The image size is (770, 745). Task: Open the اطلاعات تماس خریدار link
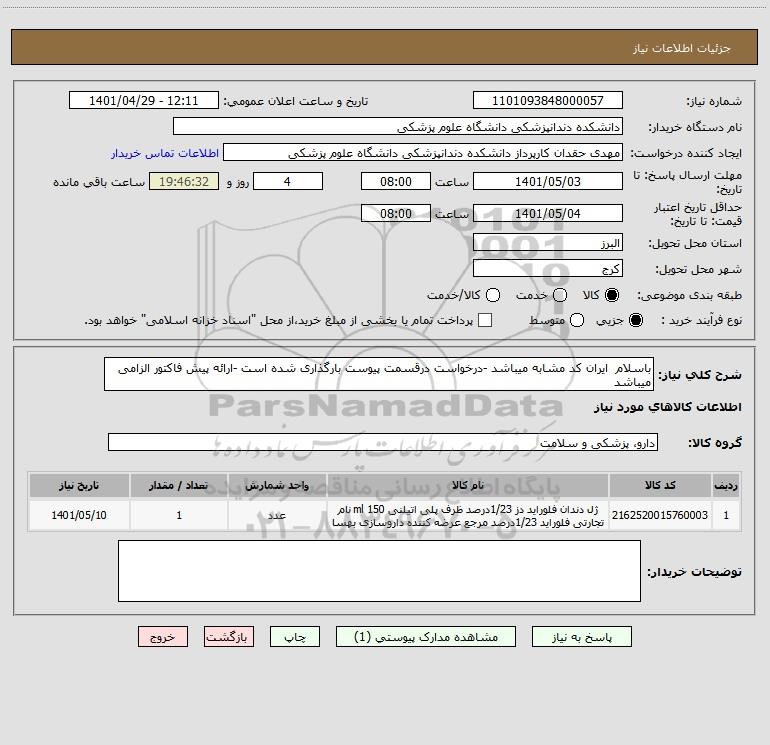165,153
